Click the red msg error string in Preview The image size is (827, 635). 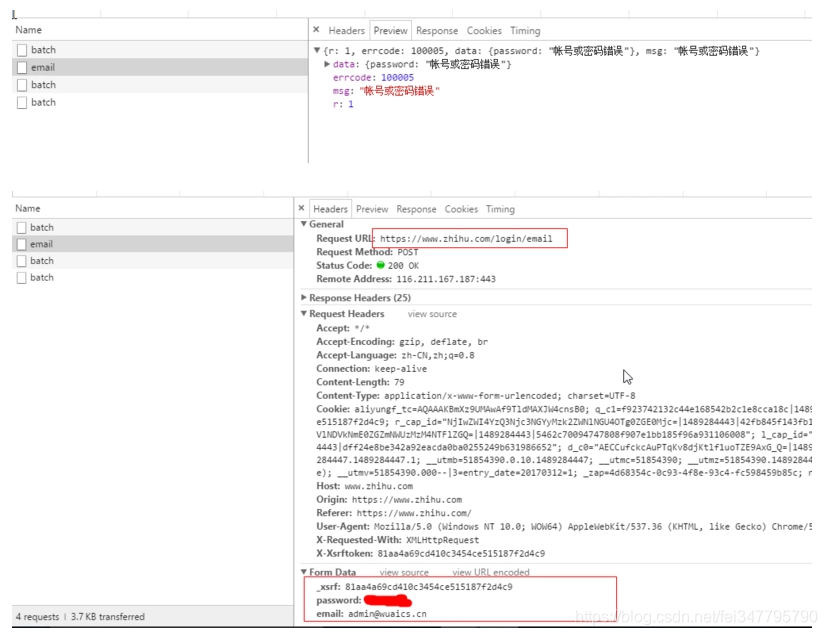399,91
